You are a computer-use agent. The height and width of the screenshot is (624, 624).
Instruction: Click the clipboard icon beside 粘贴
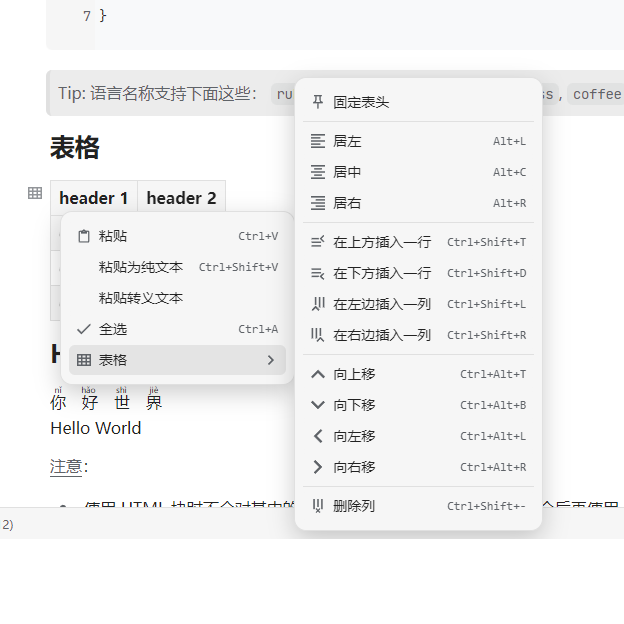tap(84, 236)
